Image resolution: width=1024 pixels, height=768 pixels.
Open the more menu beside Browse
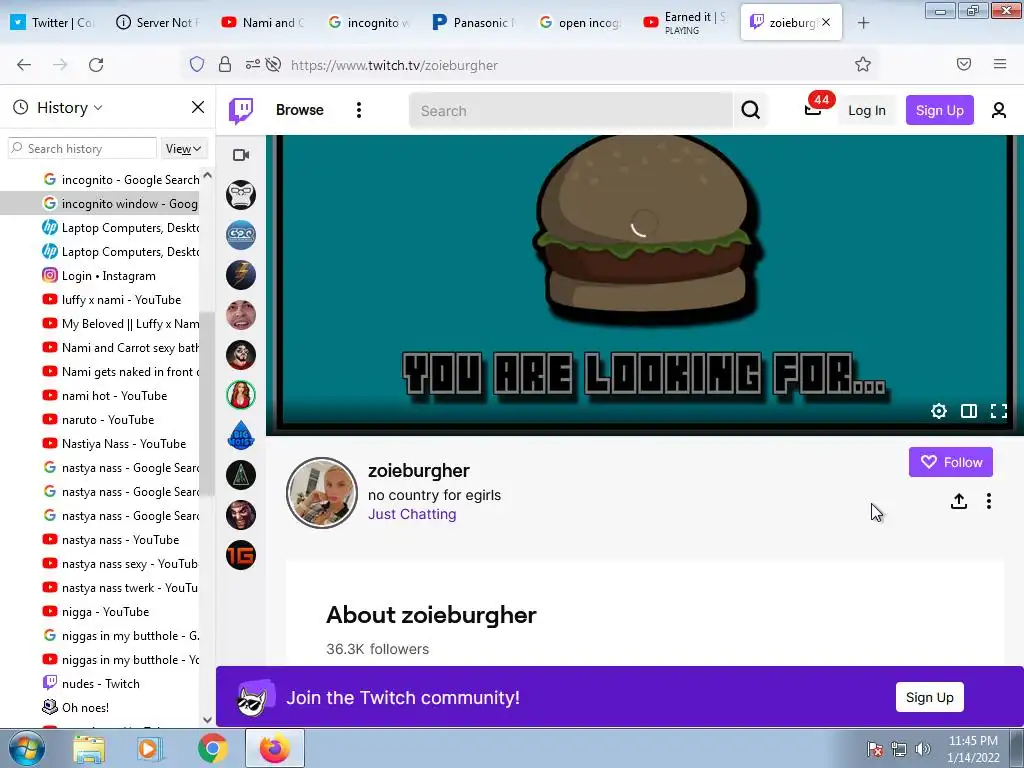click(359, 110)
